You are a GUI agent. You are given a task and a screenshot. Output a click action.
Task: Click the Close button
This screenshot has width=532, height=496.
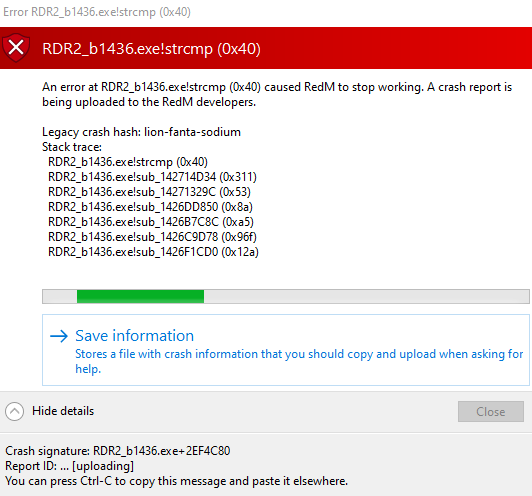491,412
